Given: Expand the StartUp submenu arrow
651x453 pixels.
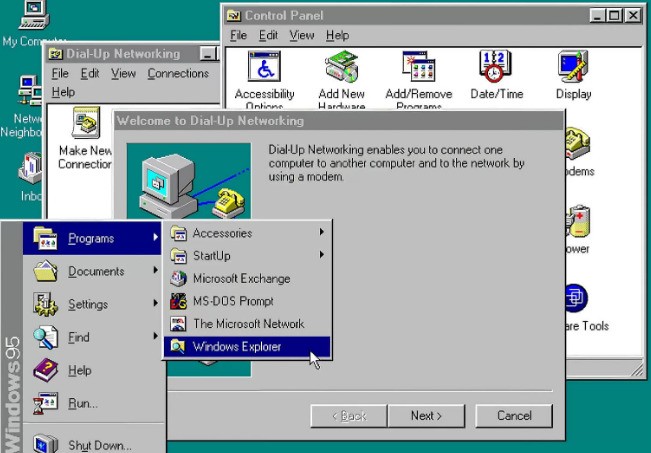Looking at the screenshot, I should pyautogui.click(x=321, y=255).
